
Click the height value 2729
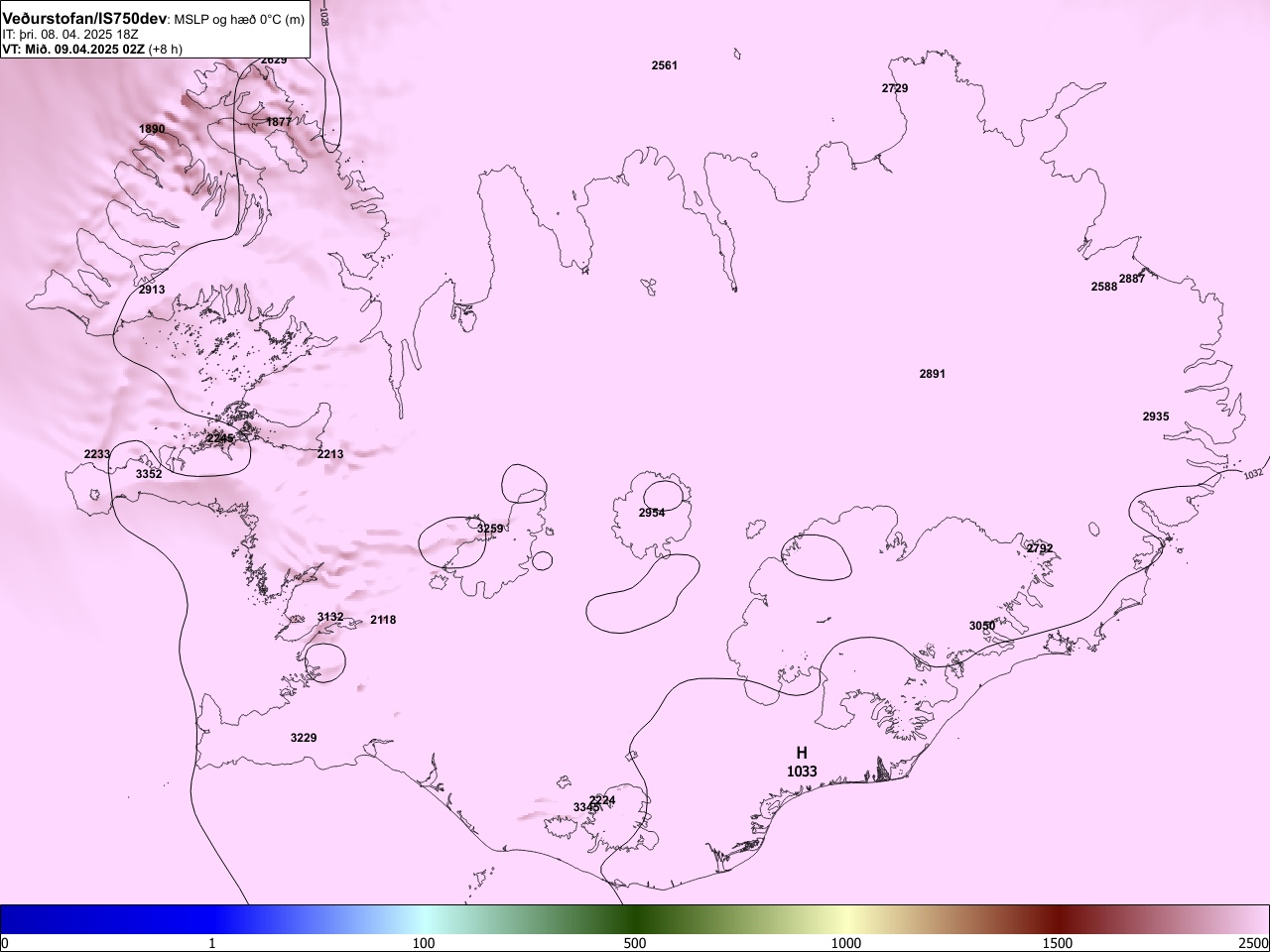tap(895, 88)
